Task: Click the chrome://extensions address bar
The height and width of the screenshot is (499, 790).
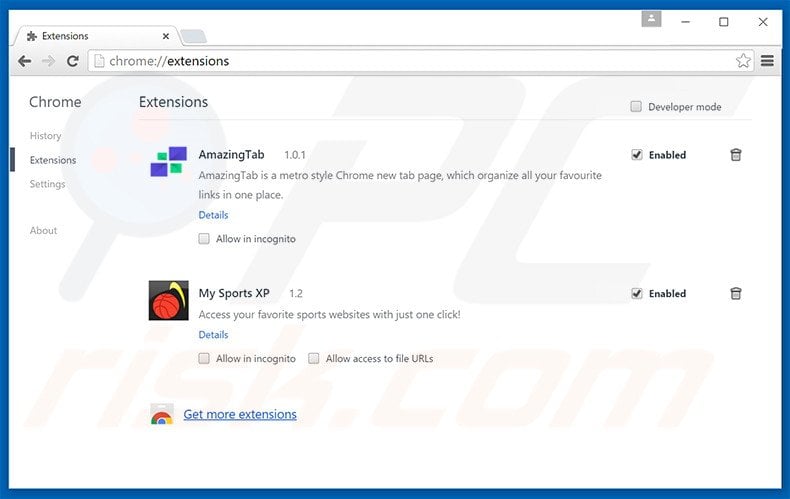Action: click(421, 61)
